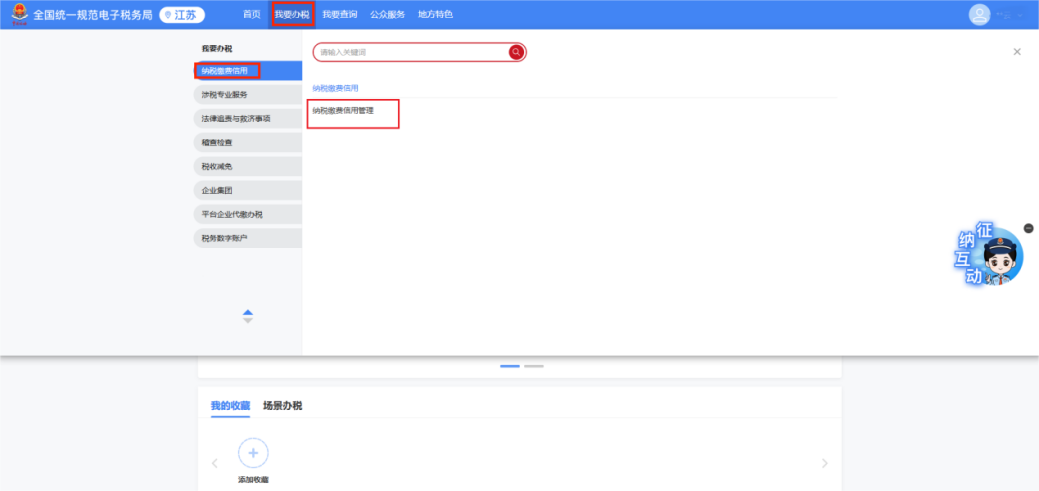The height and width of the screenshot is (491, 1039).
Task: Click the red search magnifier icon
Action: [516, 52]
